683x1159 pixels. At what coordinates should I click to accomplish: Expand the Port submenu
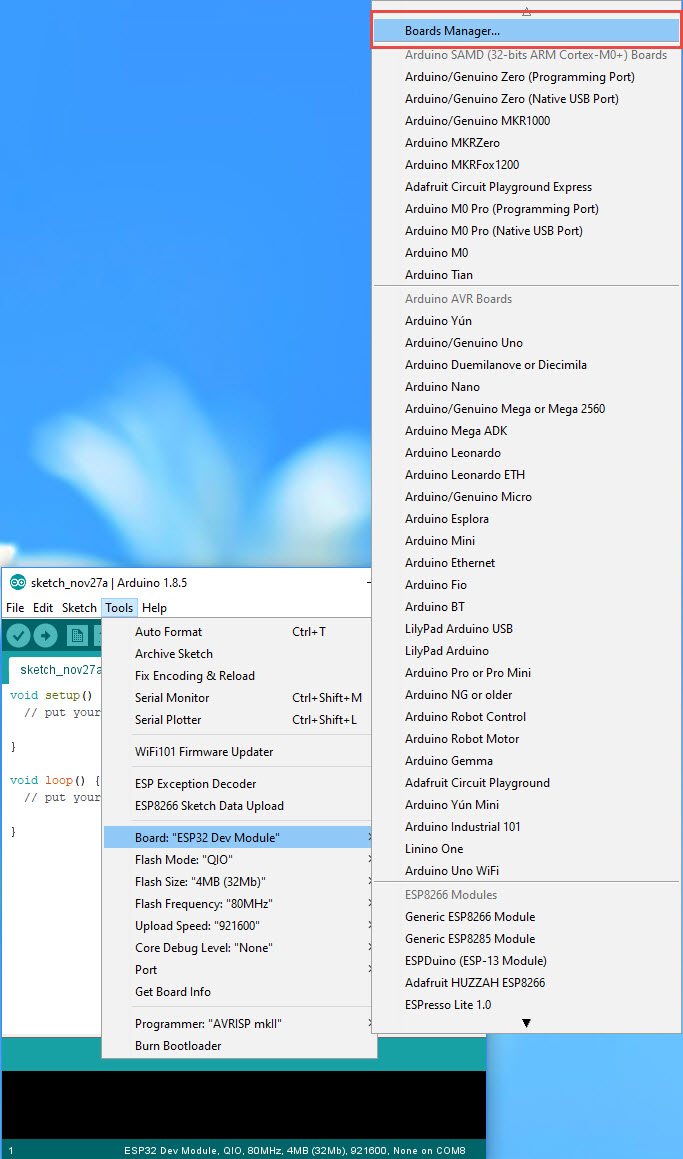[239, 970]
